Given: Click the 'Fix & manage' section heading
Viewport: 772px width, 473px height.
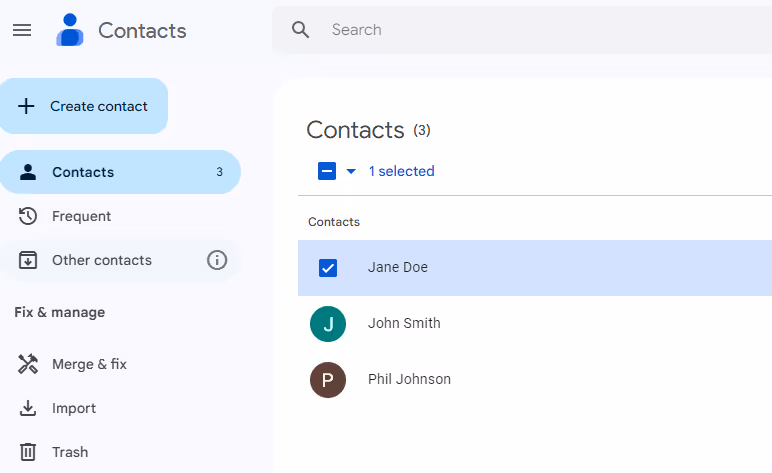Looking at the screenshot, I should [60, 312].
